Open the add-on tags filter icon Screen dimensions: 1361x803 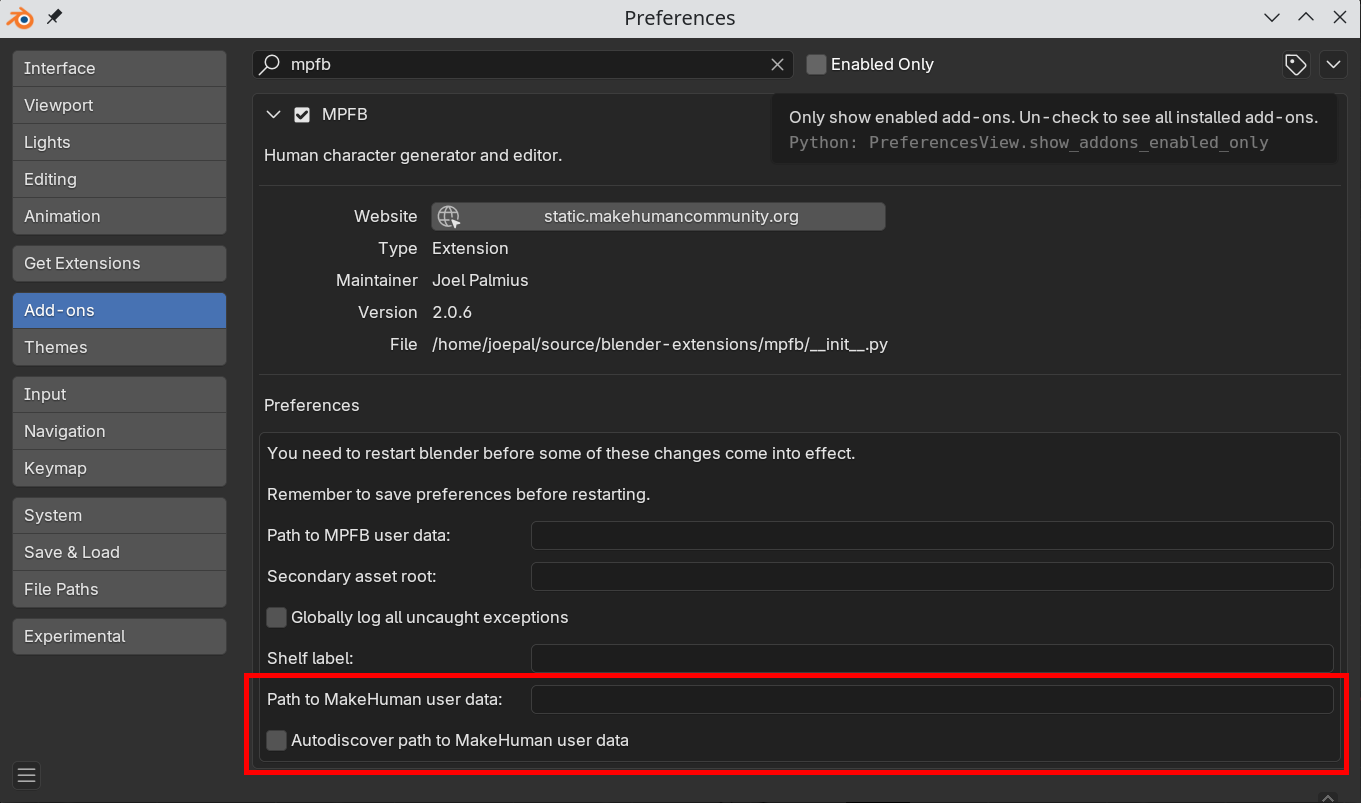pyautogui.click(x=1296, y=64)
